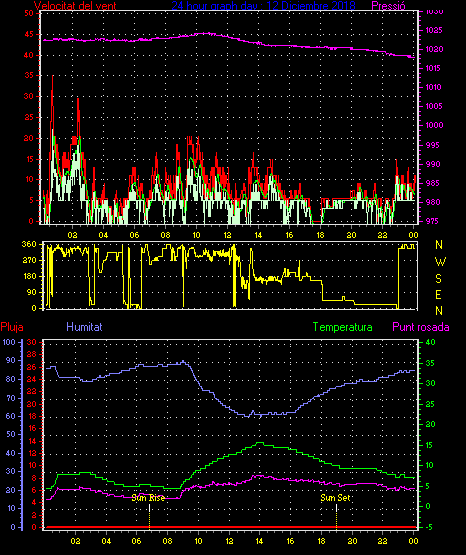The width and height of the screenshot is (466, 555).
Task: Click the 360 tick on direction axis
Action: [x=29, y=244]
